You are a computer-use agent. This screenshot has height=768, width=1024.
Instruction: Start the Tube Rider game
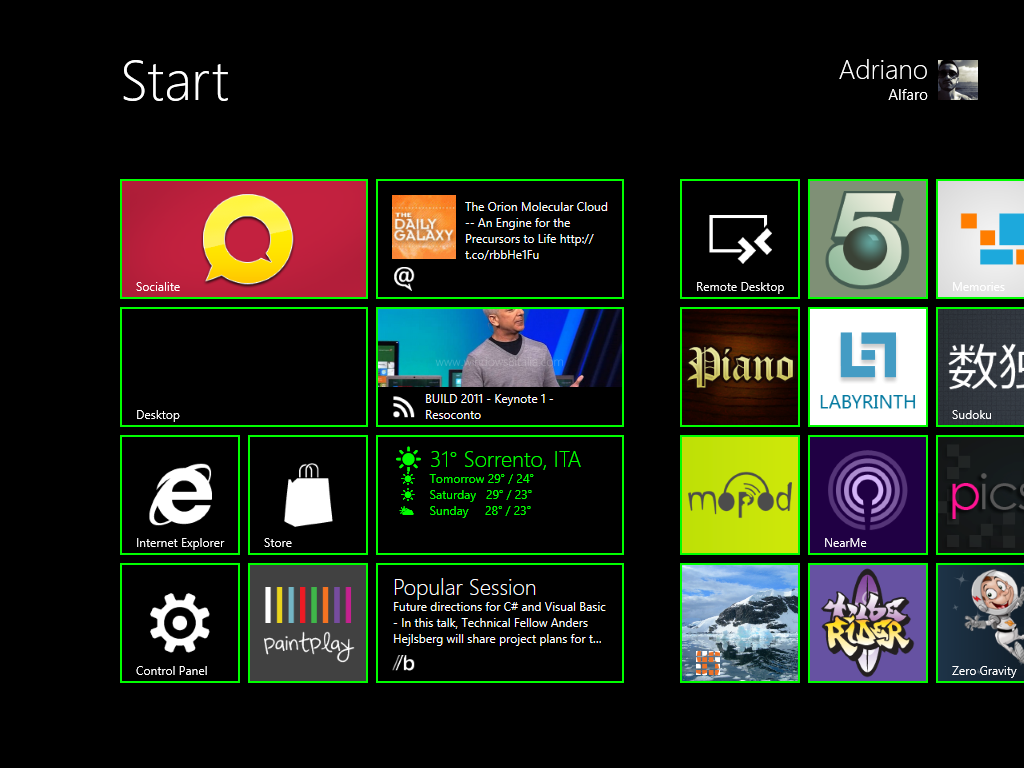867,623
